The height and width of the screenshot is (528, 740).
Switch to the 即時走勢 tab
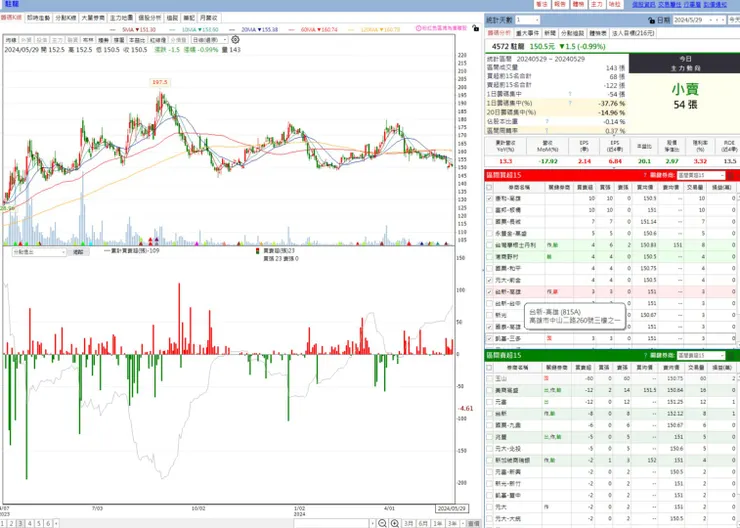(39, 17)
